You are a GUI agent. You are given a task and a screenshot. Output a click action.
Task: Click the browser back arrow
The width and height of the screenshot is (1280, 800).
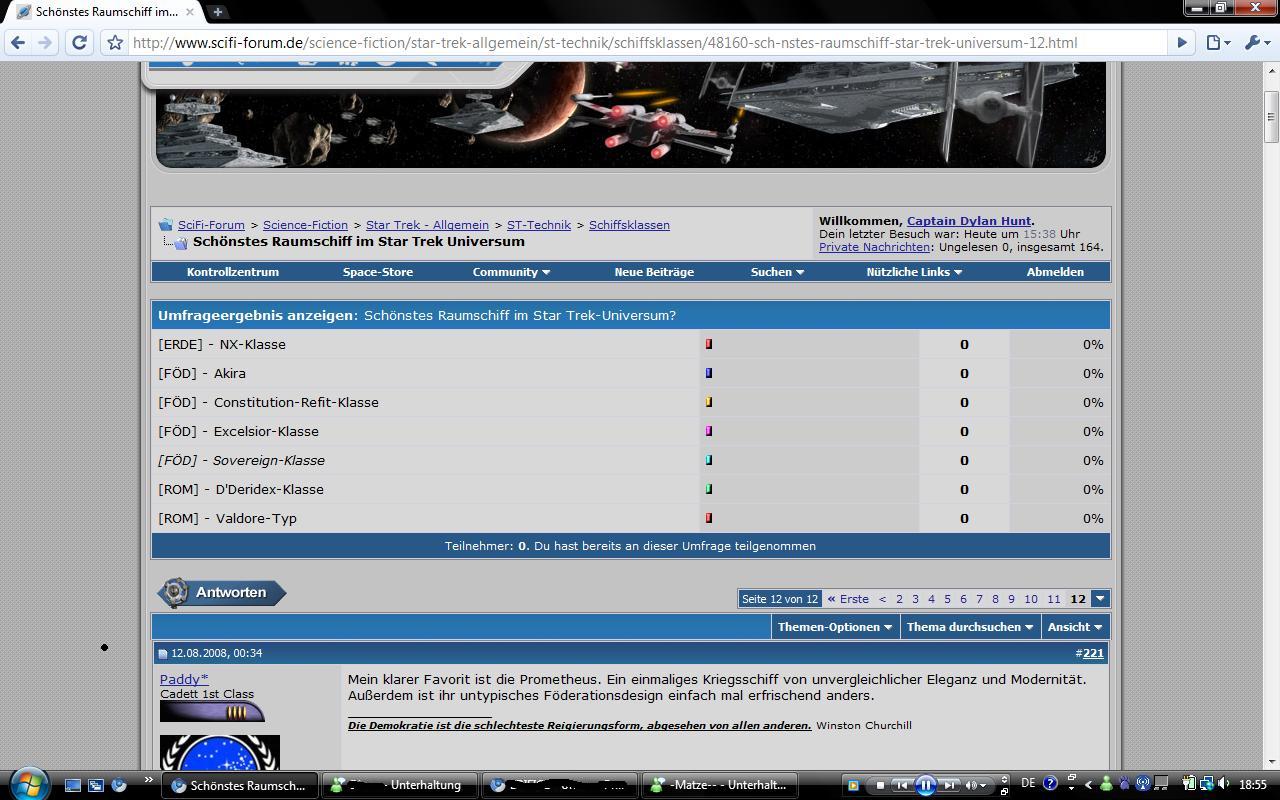pyautogui.click(x=18, y=43)
